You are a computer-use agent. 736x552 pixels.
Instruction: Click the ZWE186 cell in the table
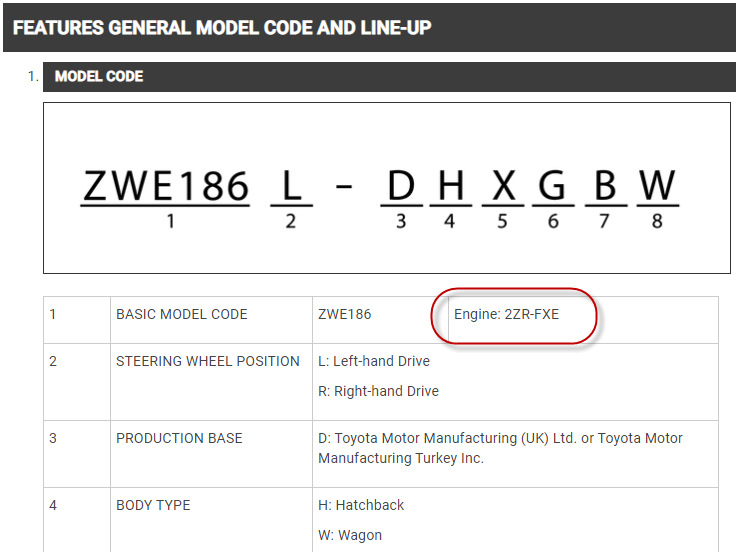(x=344, y=314)
